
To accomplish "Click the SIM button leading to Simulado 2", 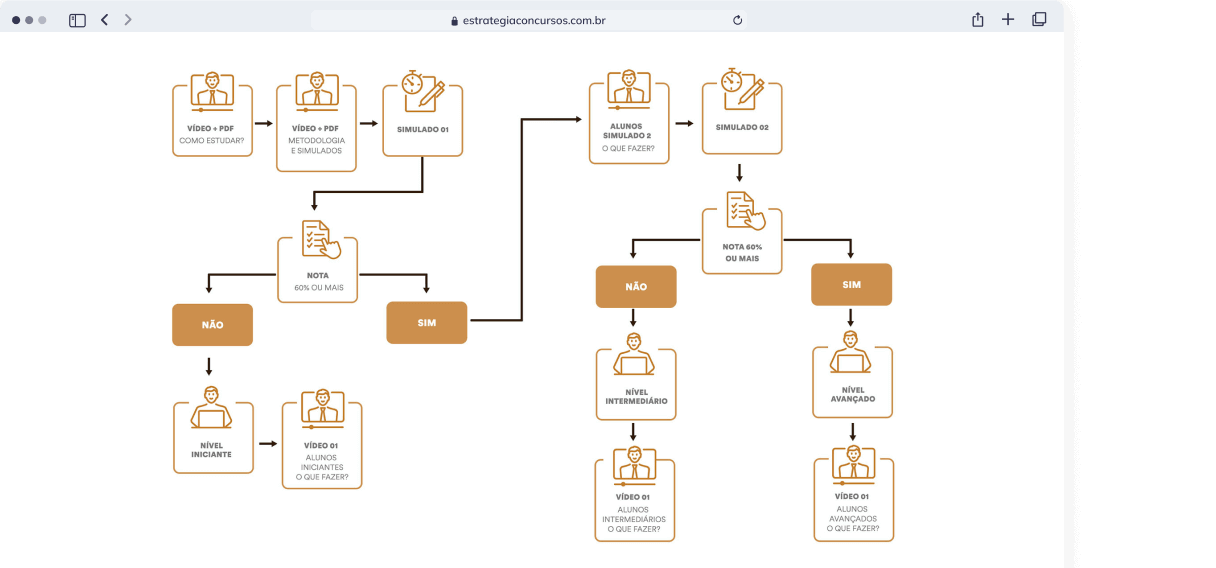I will pyautogui.click(x=427, y=323).
